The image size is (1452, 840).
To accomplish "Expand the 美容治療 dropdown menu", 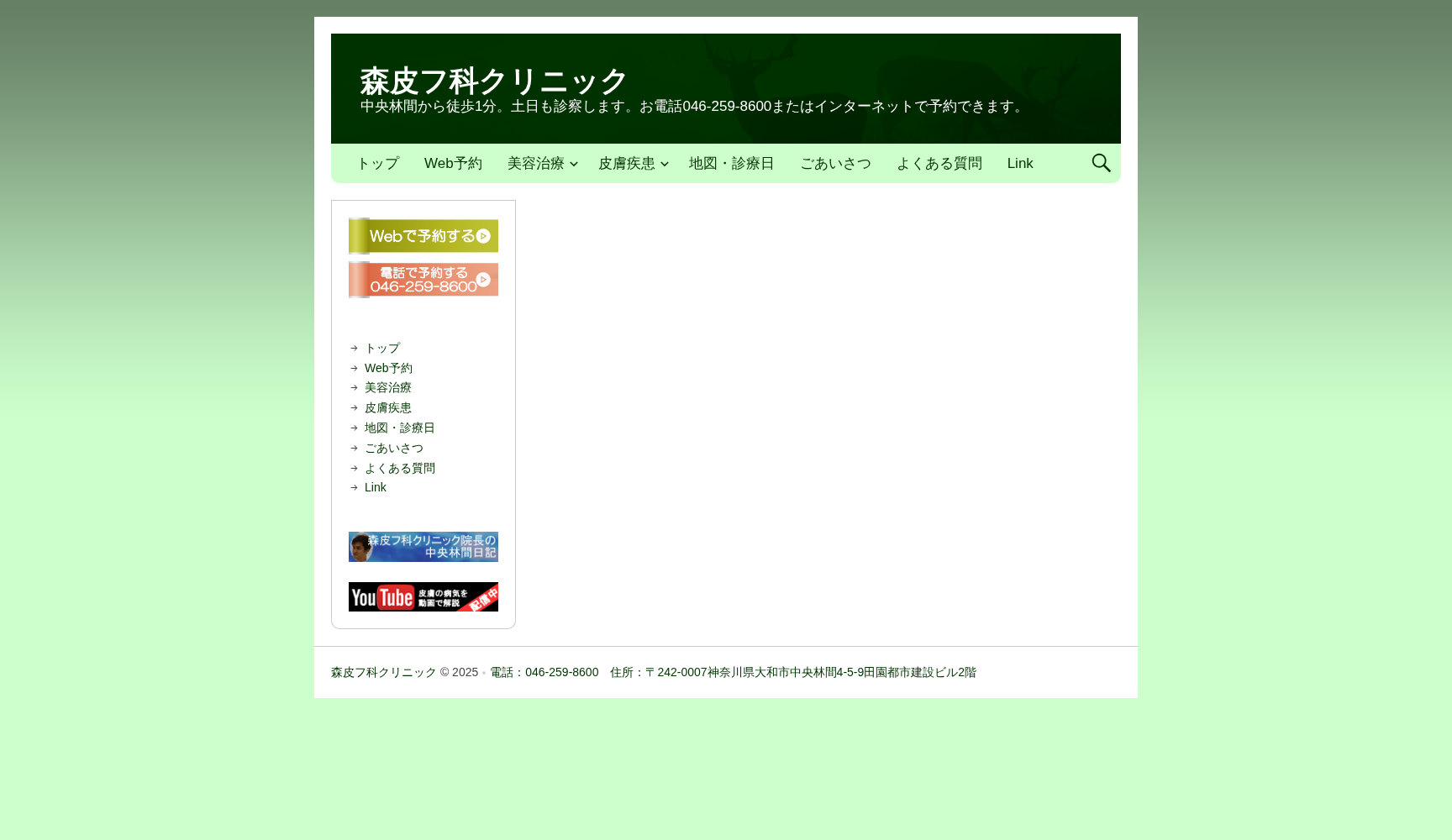I will point(535,163).
